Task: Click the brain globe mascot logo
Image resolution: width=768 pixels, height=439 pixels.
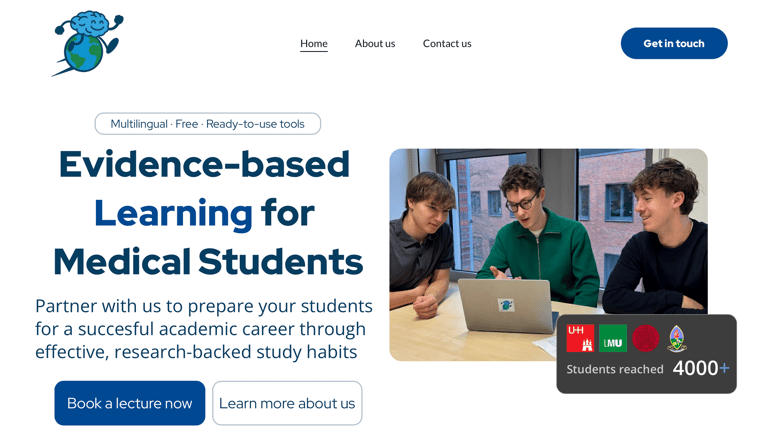Action: (87, 43)
